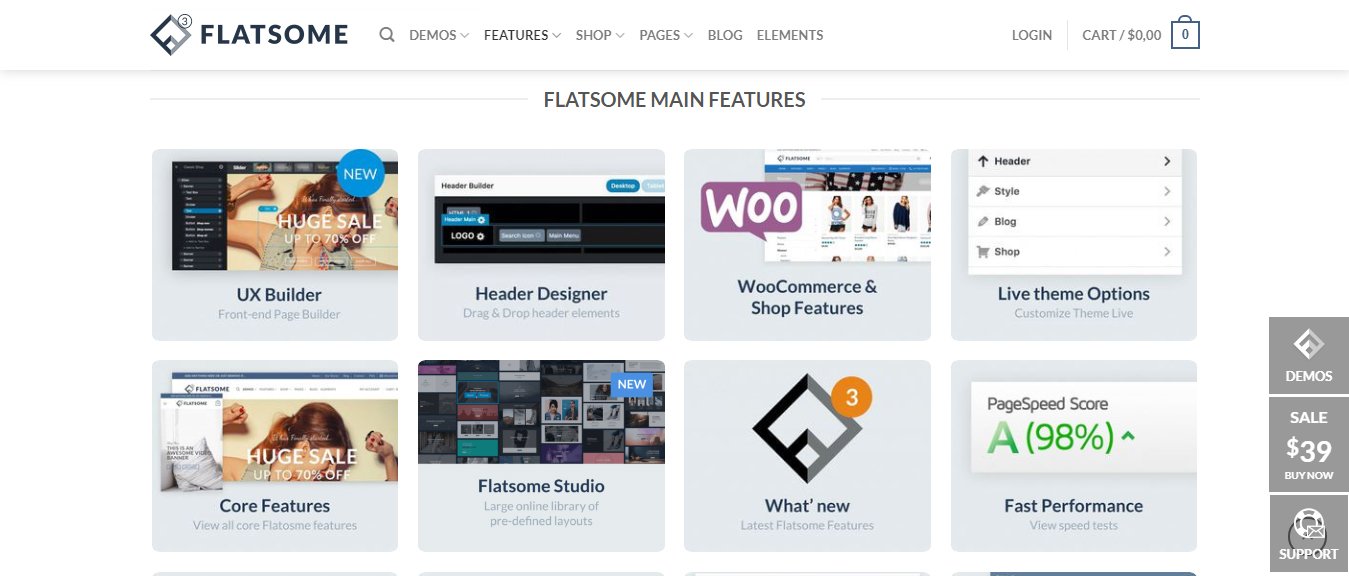
Task: Click the "Large online library of pre-defined layouts" text
Action: click(x=541, y=513)
